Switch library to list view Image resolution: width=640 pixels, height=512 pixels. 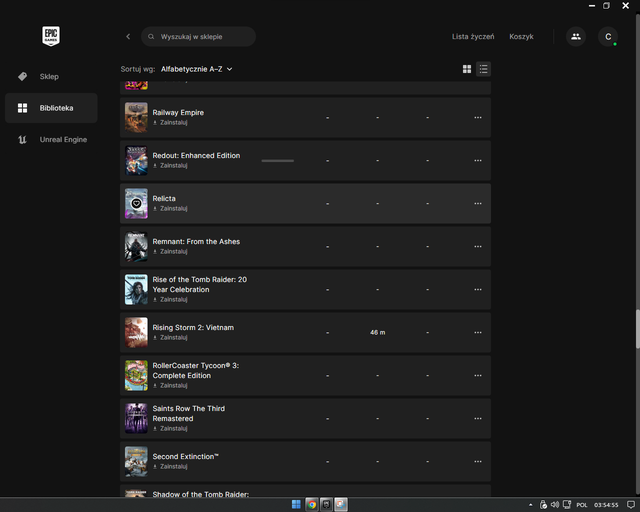pos(483,69)
